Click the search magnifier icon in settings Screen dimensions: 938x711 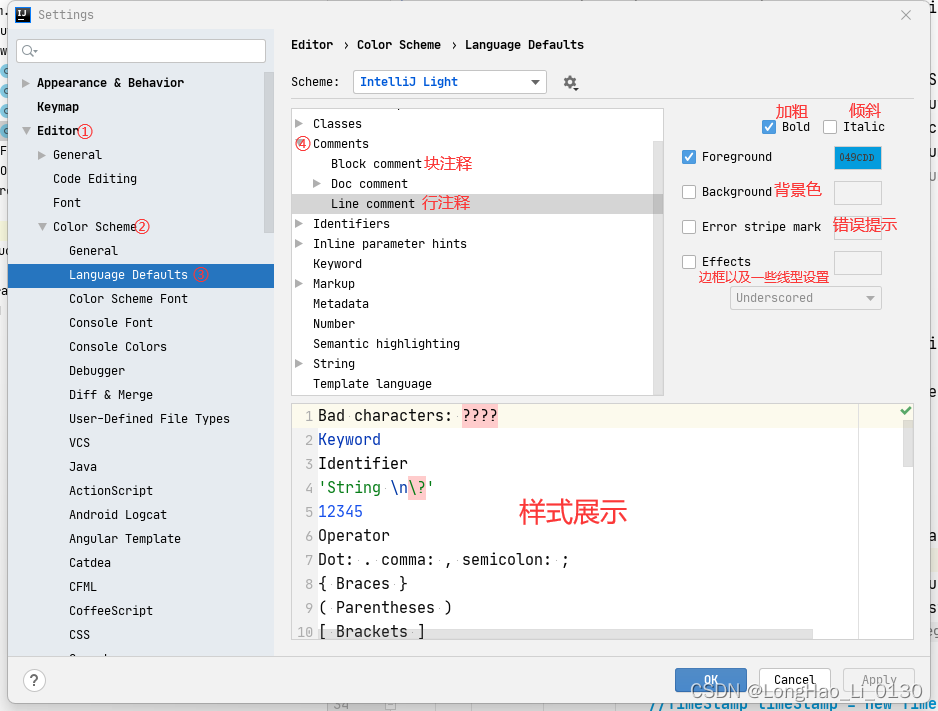tap(29, 51)
